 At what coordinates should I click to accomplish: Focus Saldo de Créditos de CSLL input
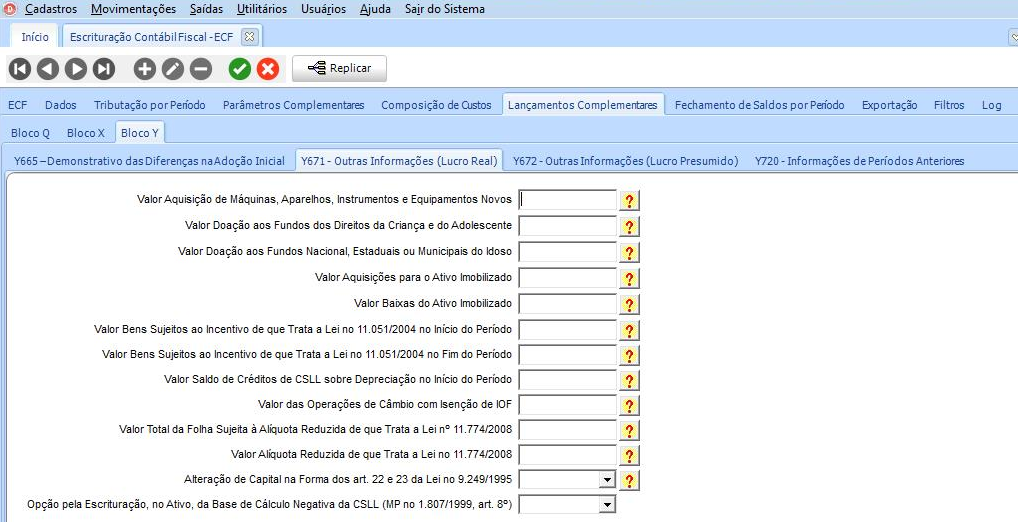(567, 380)
